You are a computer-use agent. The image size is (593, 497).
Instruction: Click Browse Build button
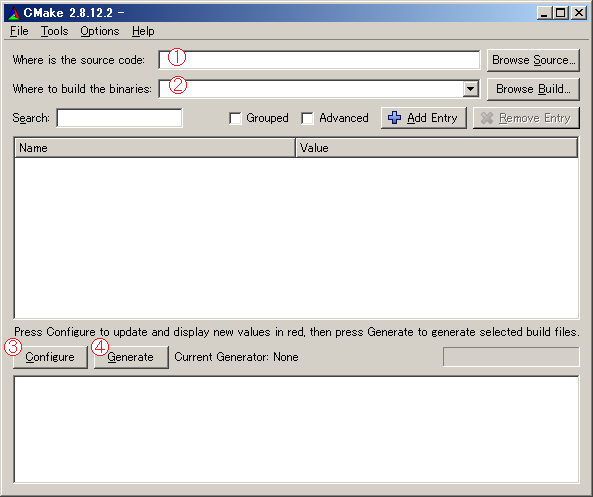click(533, 89)
